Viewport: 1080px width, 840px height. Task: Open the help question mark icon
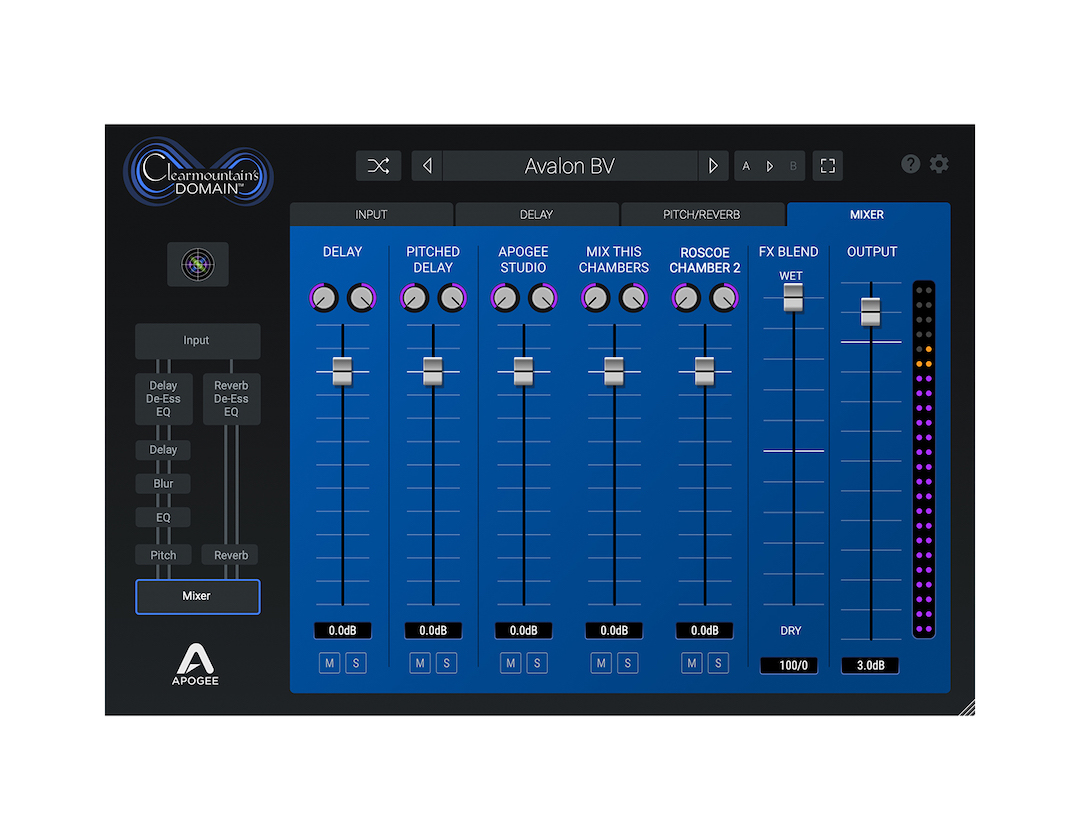pos(910,164)
